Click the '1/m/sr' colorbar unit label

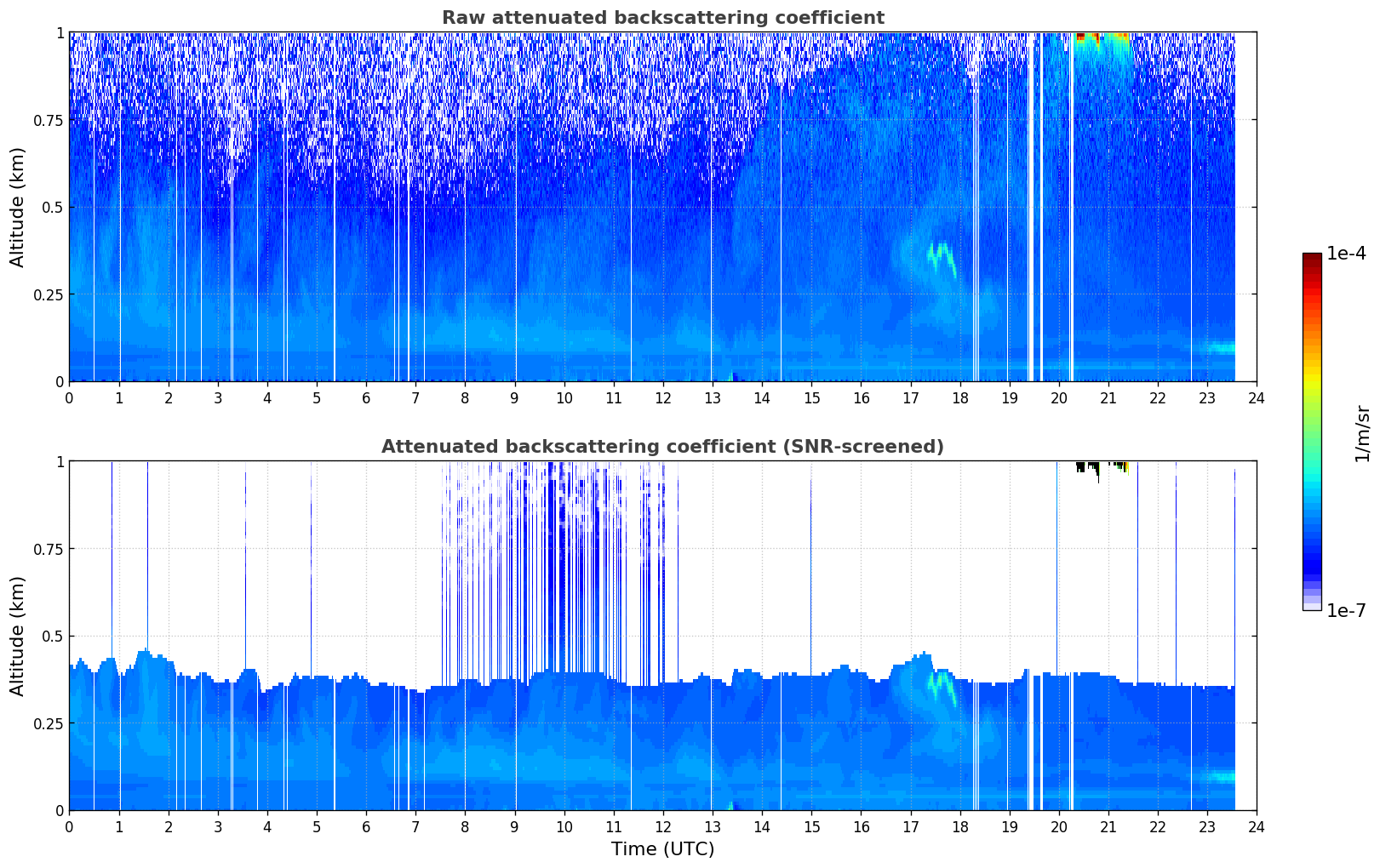(1362, 433)
